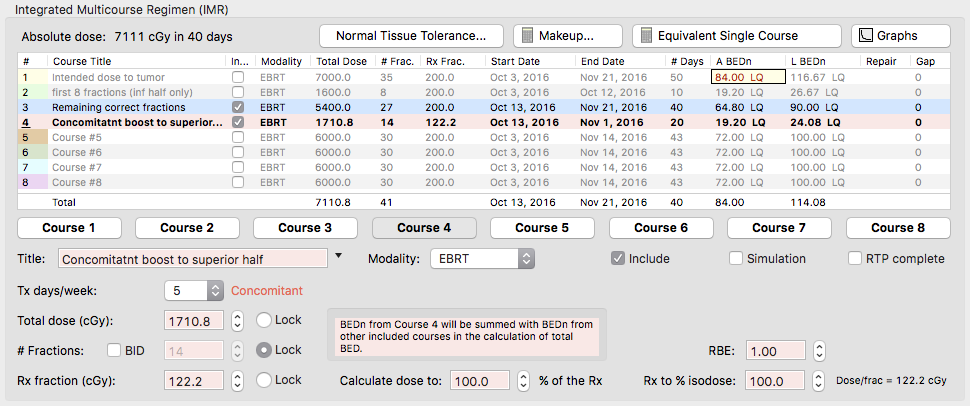Viewport: 970px width, 406px height.
Task: Switch to Course 6 tab
Action: coord(660,228)
